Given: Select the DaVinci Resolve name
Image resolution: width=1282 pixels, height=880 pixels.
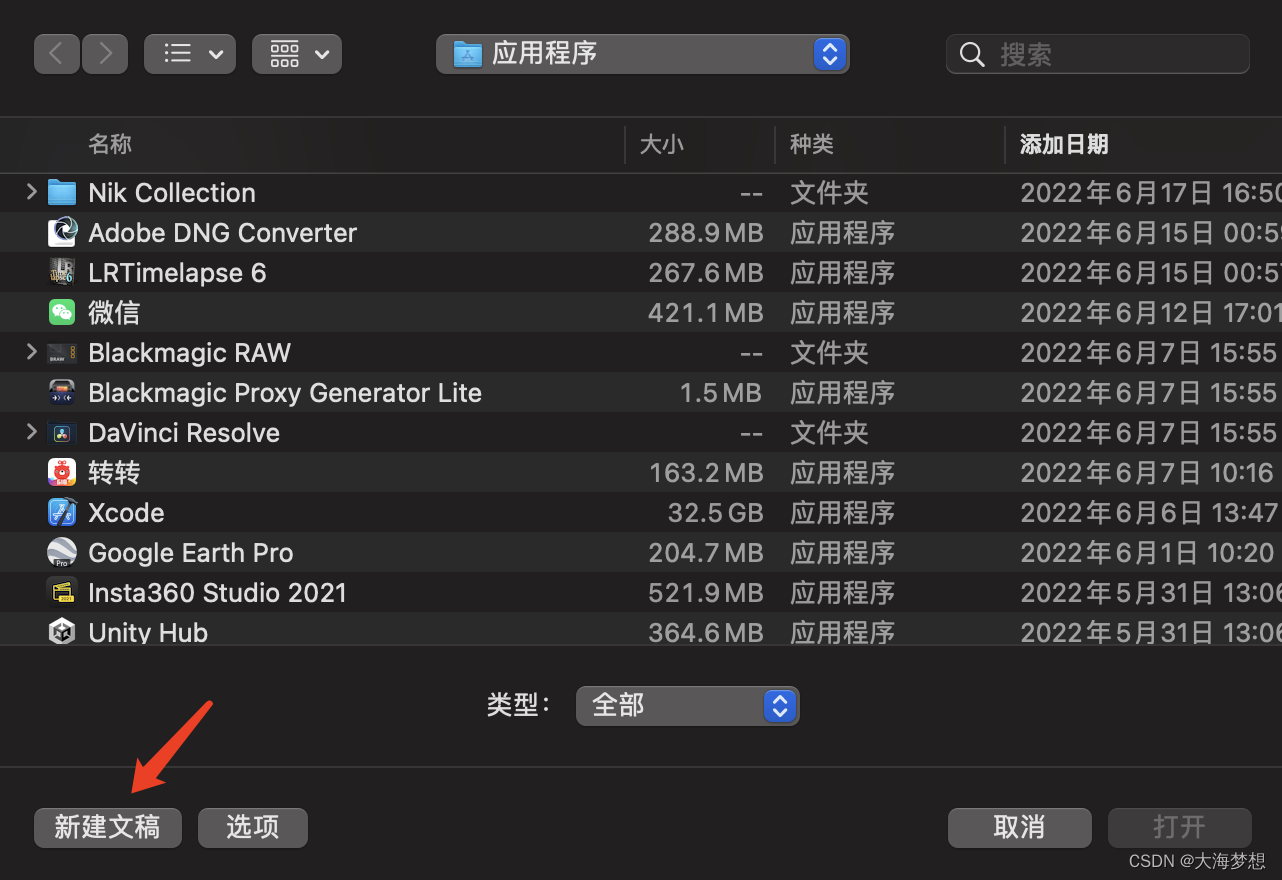Looking at the screenshot, I should coord(184,433).
